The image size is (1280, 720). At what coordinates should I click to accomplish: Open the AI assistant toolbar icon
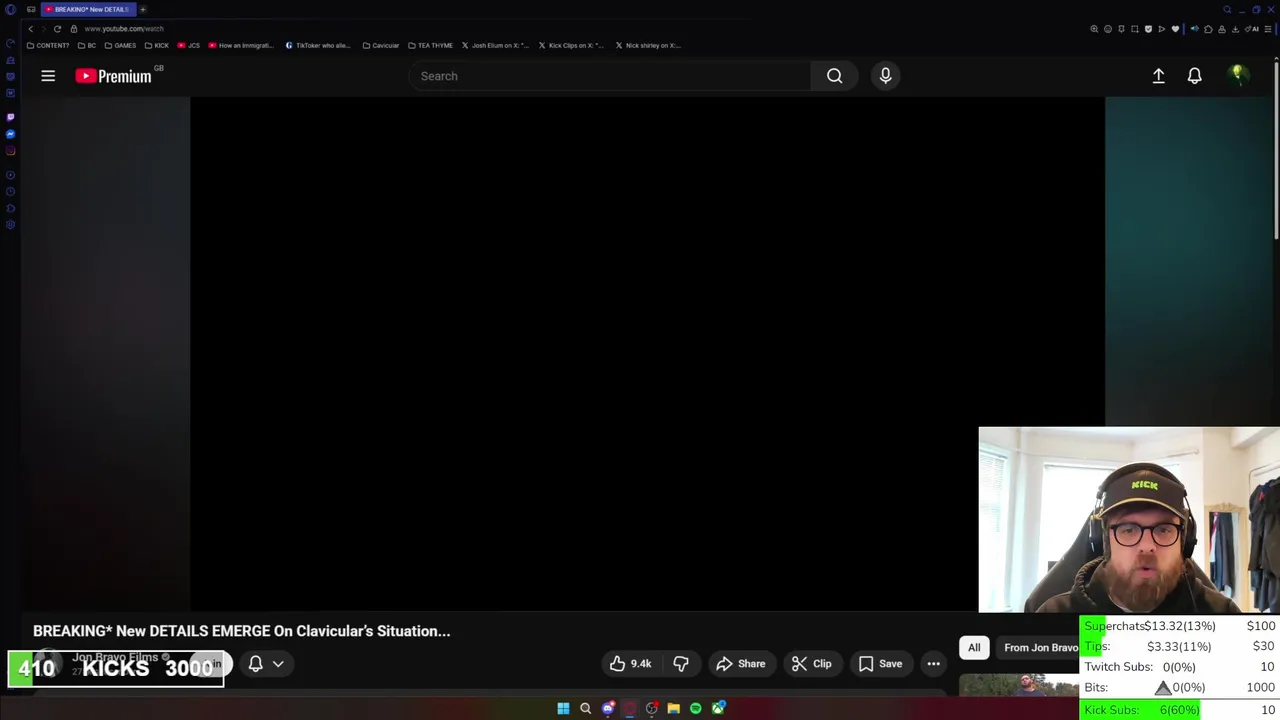pyautogui.click(x=1252, y=29)
